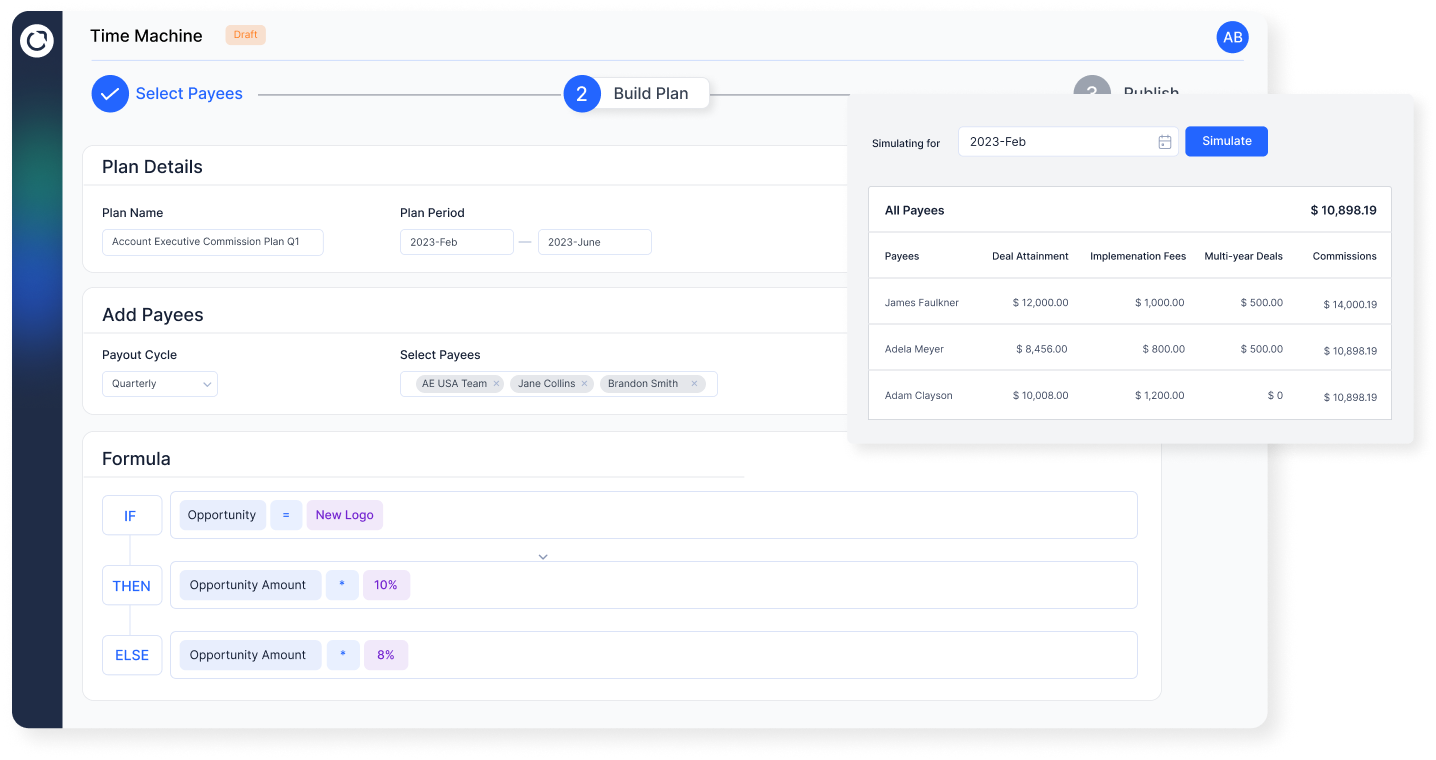
Task: Click the 10% value token
Action: (386, 585)
